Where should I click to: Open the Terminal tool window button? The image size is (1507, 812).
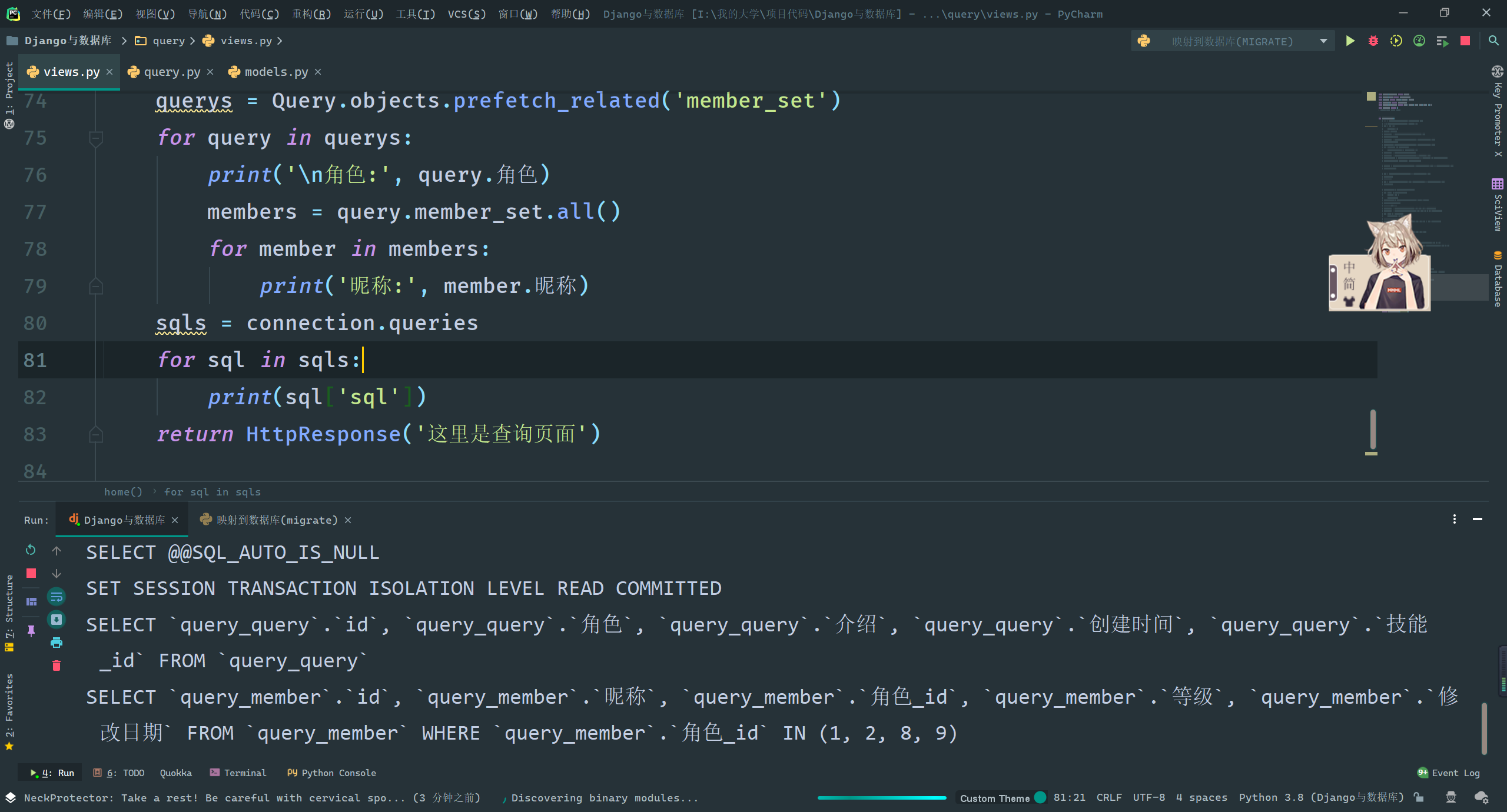click(x=238, y=773)
